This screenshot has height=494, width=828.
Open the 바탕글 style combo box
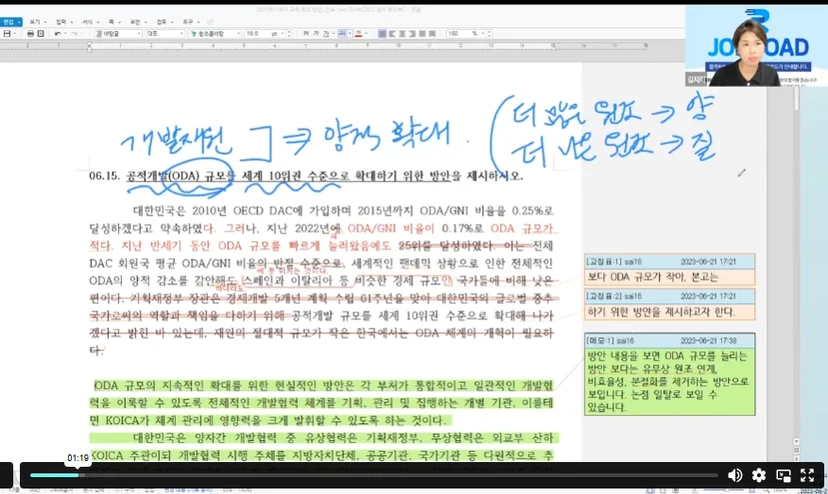pos(118,33)
